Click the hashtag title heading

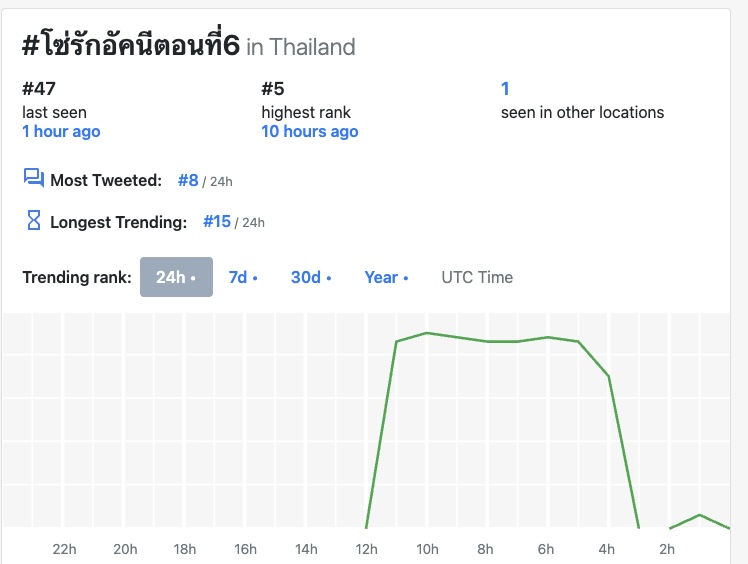[x=131, y=46]
